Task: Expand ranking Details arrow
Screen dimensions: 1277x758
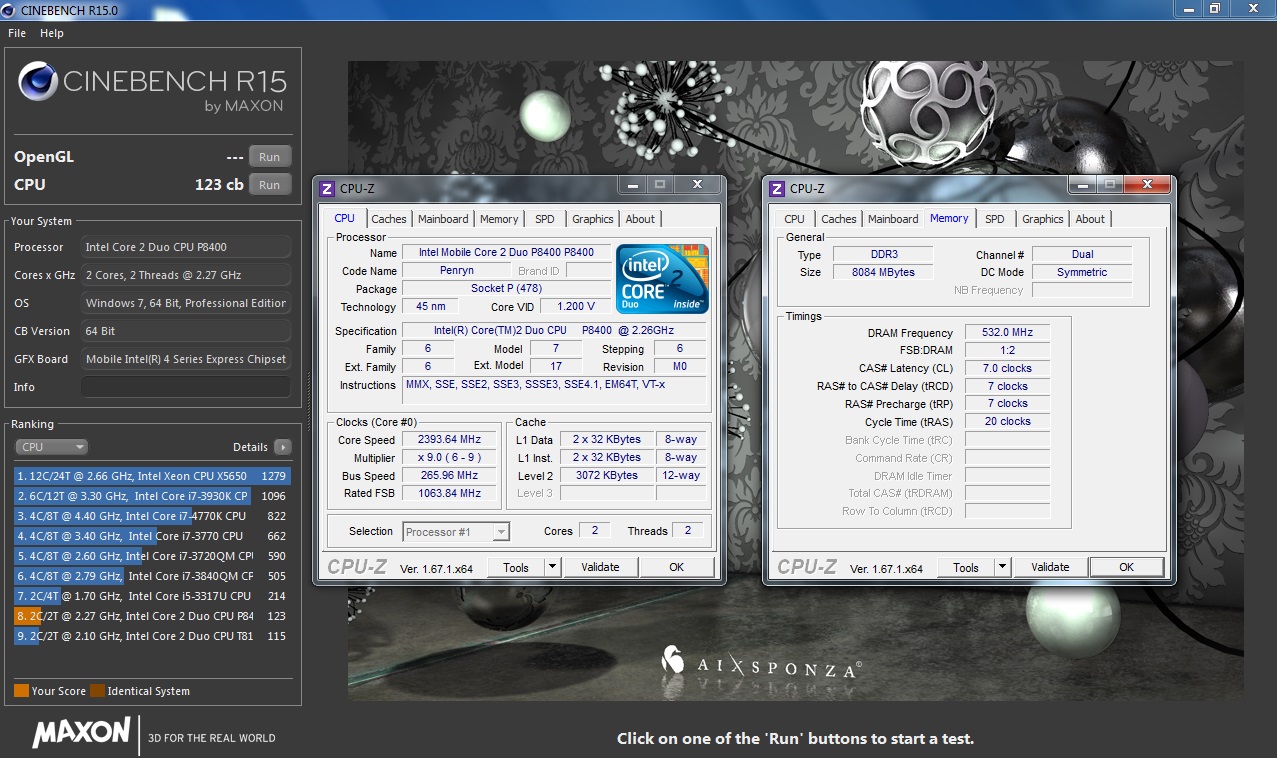Action: (283, 447)
